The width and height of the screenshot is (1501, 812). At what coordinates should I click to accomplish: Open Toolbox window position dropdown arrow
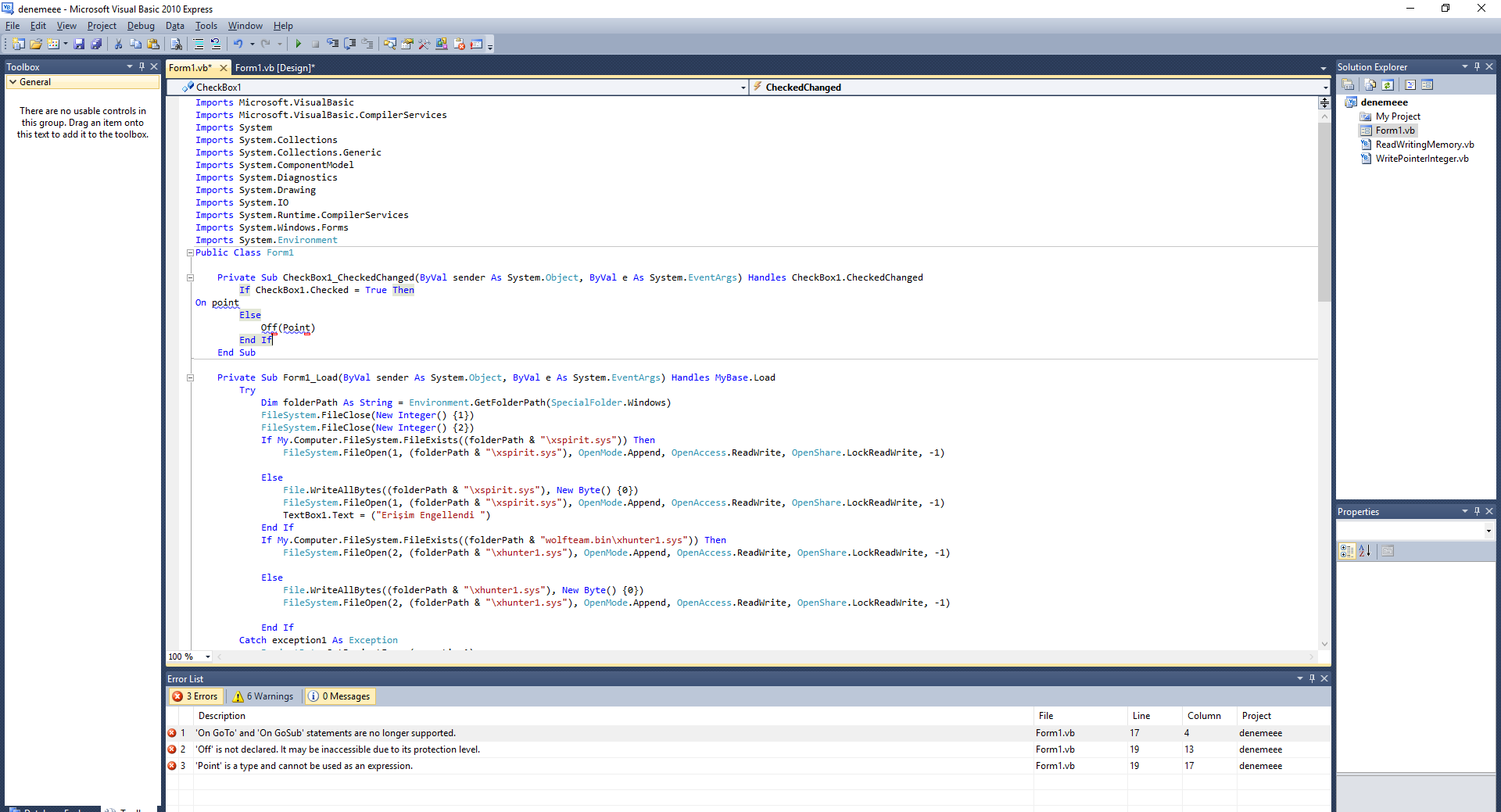pos(130,66)
